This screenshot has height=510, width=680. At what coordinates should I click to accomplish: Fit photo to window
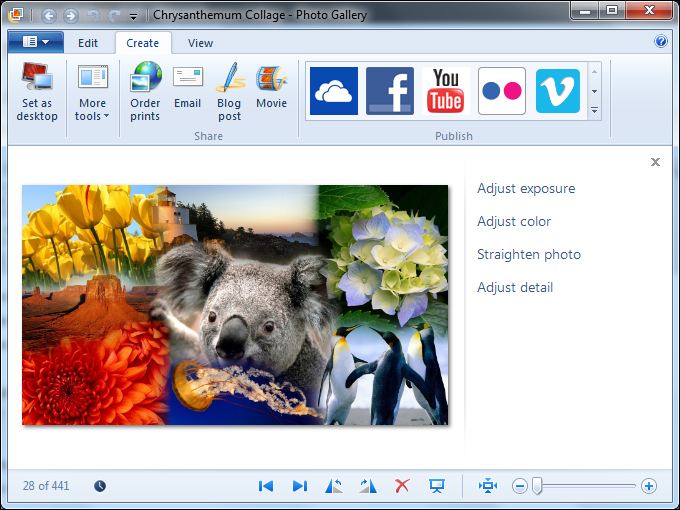click(487, 486)
